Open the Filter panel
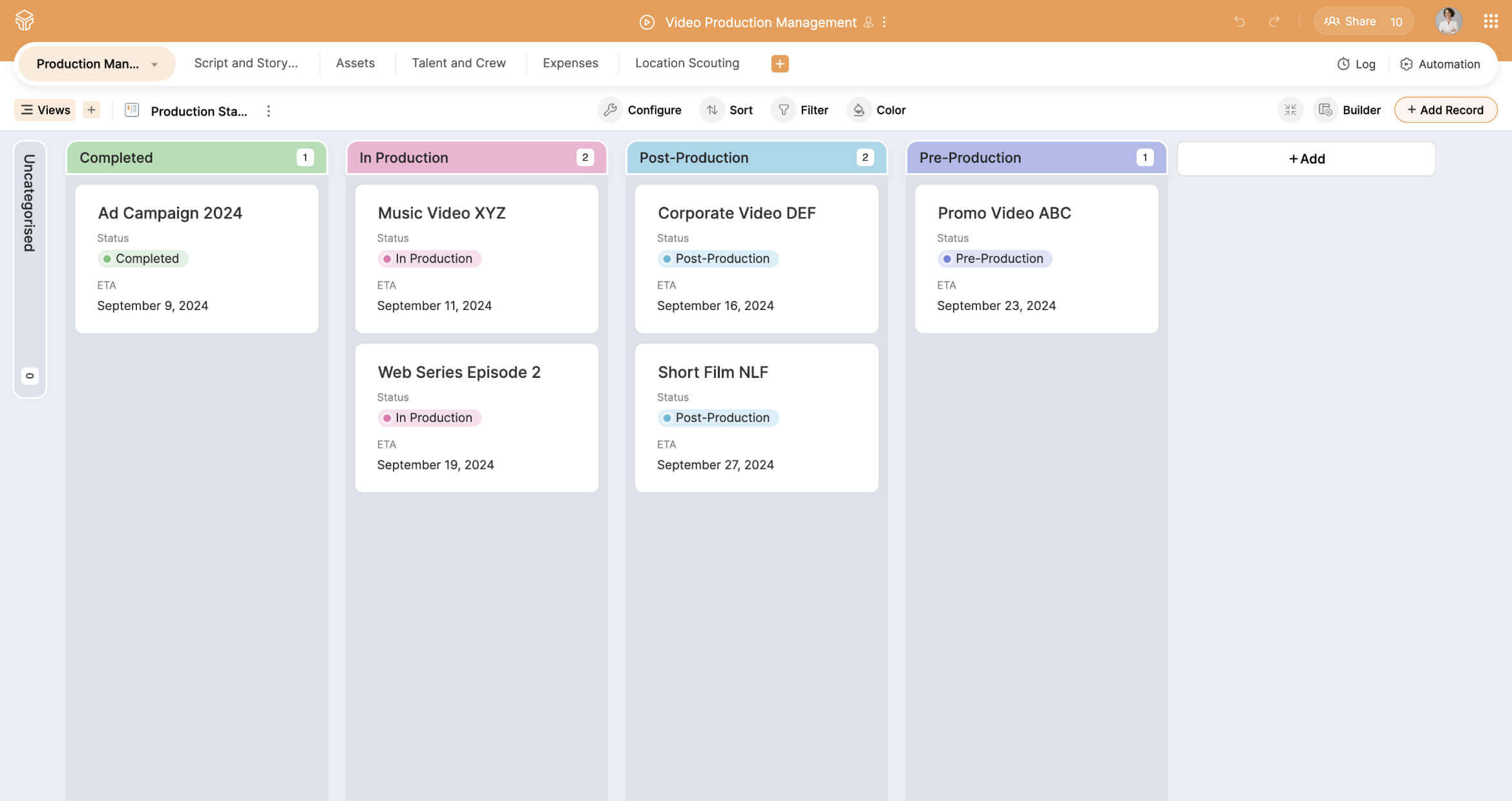The width and height of the screenshot is (1512, 801). click(801, 110)
